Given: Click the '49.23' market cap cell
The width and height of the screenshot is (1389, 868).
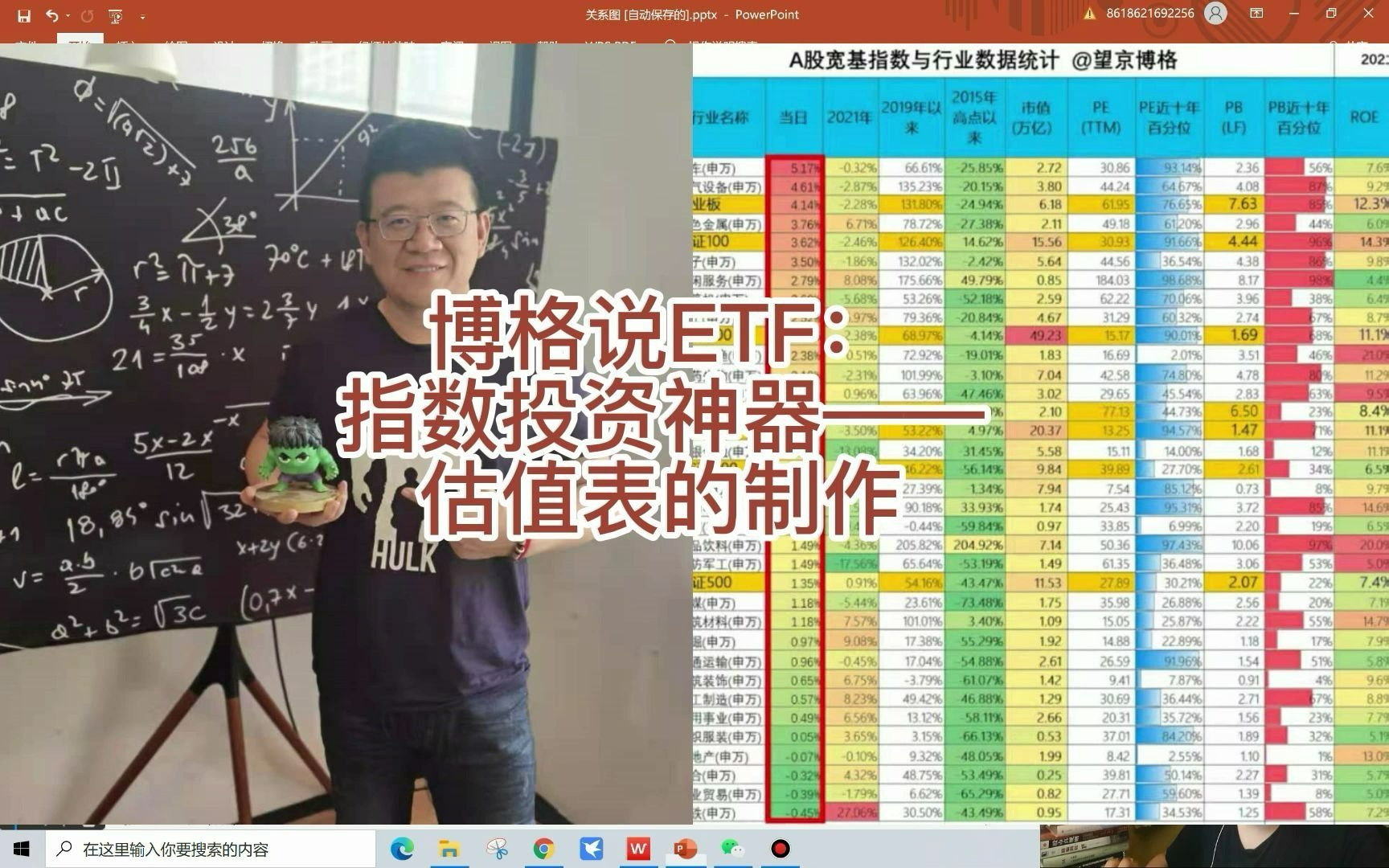Looking at the screenshot, I should coord(1035,336).
